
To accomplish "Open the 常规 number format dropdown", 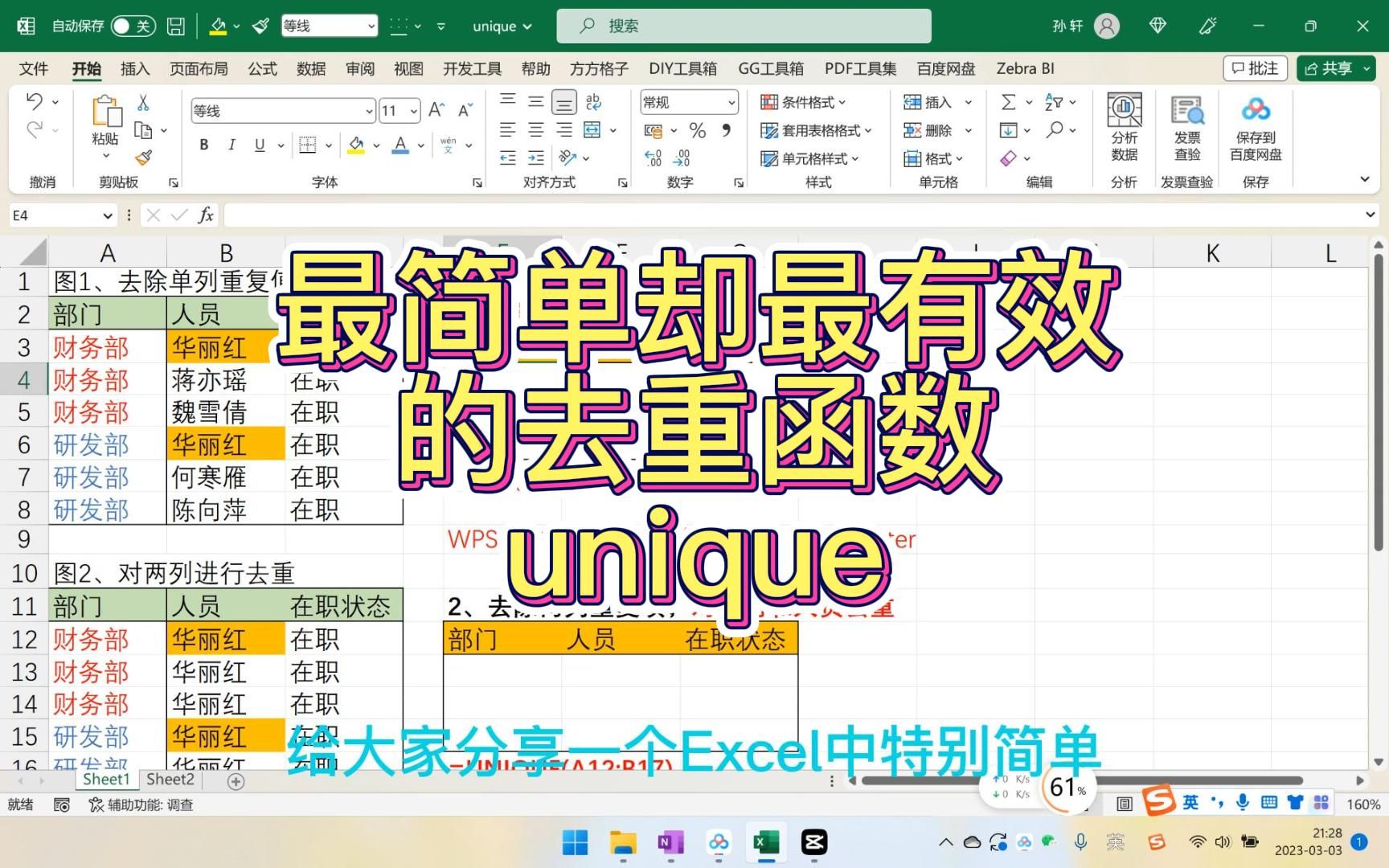I will tap(687, 102).
